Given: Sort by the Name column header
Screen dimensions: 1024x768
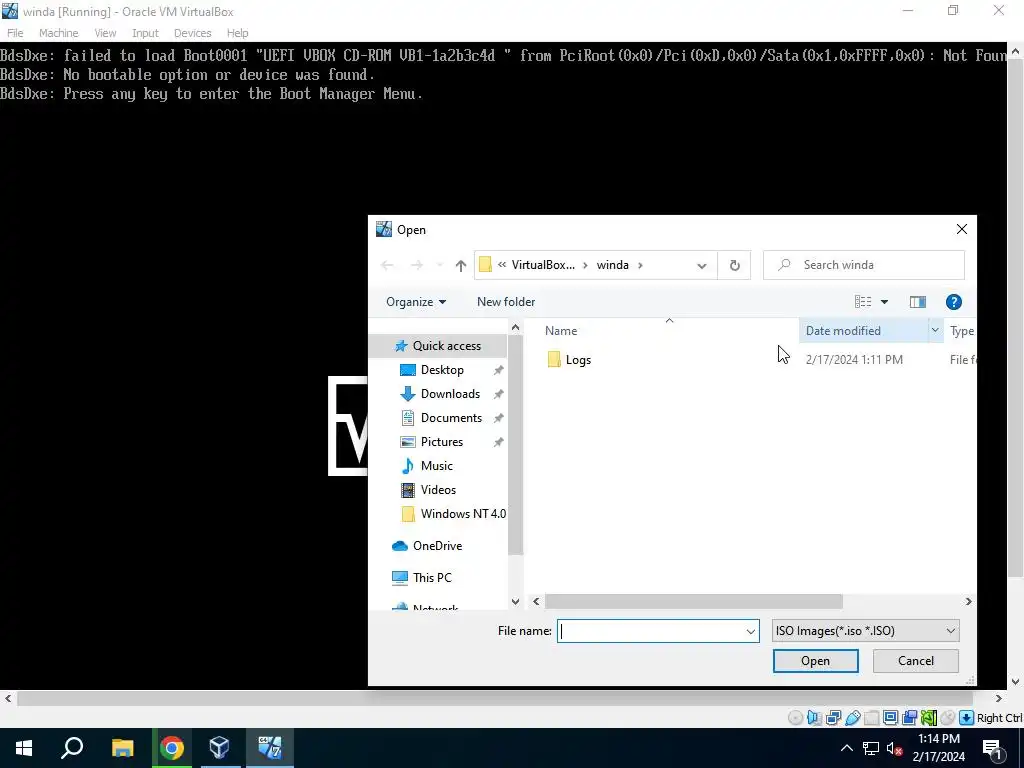Looking at the screenshot, I should pos(561,331).
